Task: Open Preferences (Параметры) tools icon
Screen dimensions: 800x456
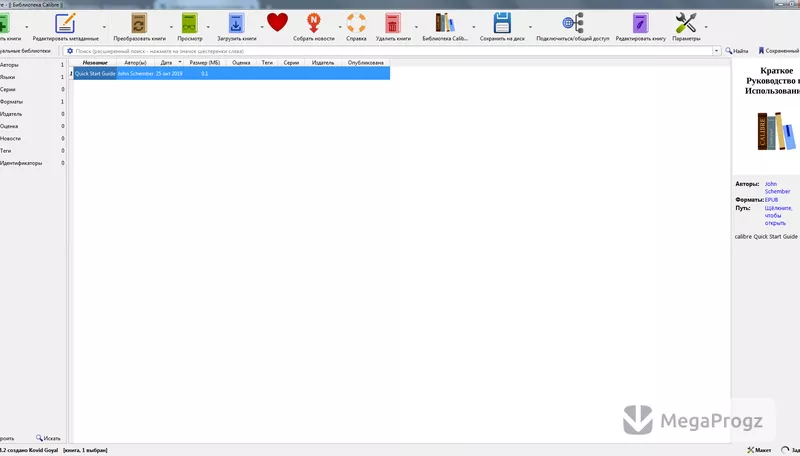Action: tap(686, 23)
